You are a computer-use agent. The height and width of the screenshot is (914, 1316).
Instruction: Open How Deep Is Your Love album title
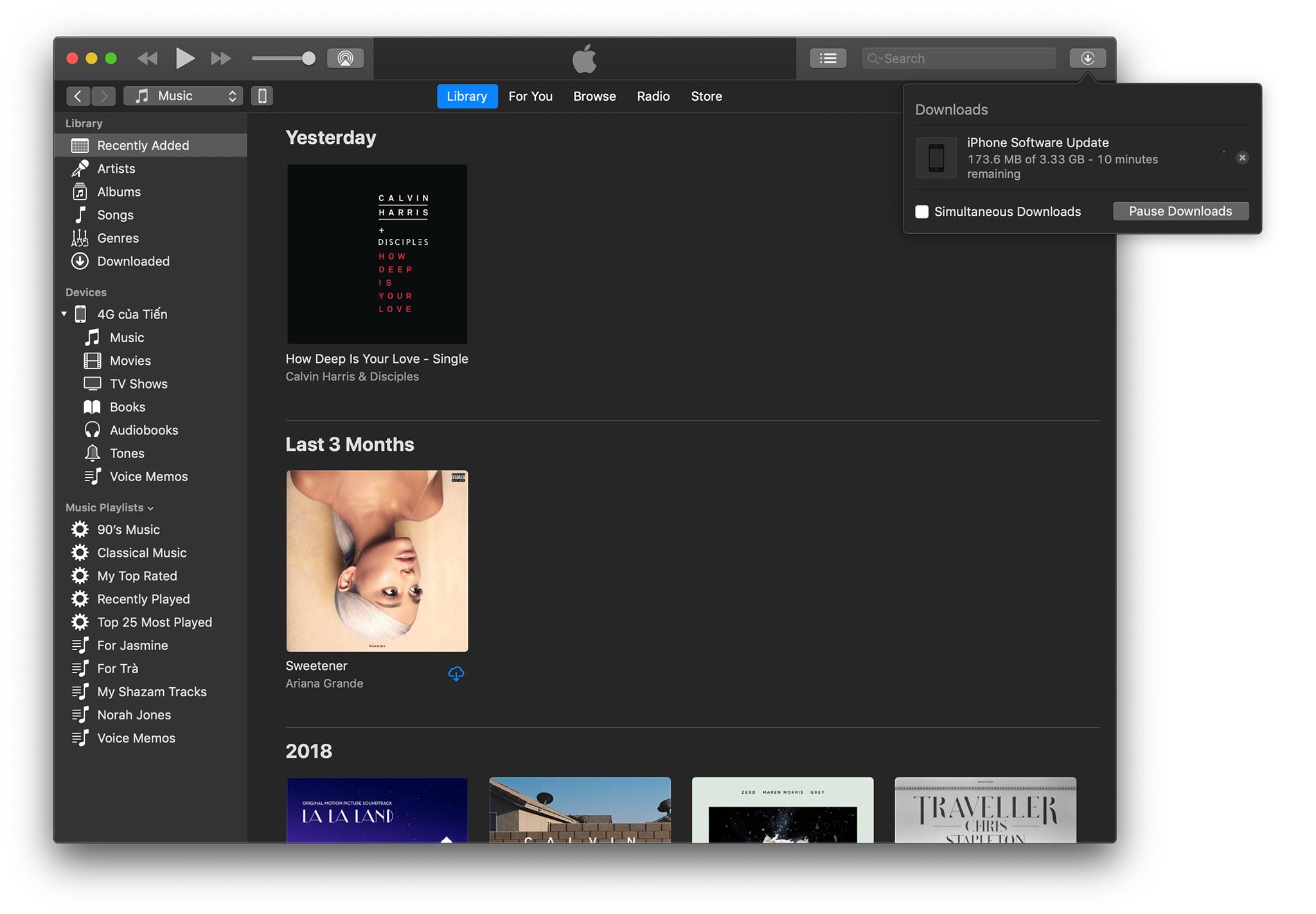(x=377, y=358)
